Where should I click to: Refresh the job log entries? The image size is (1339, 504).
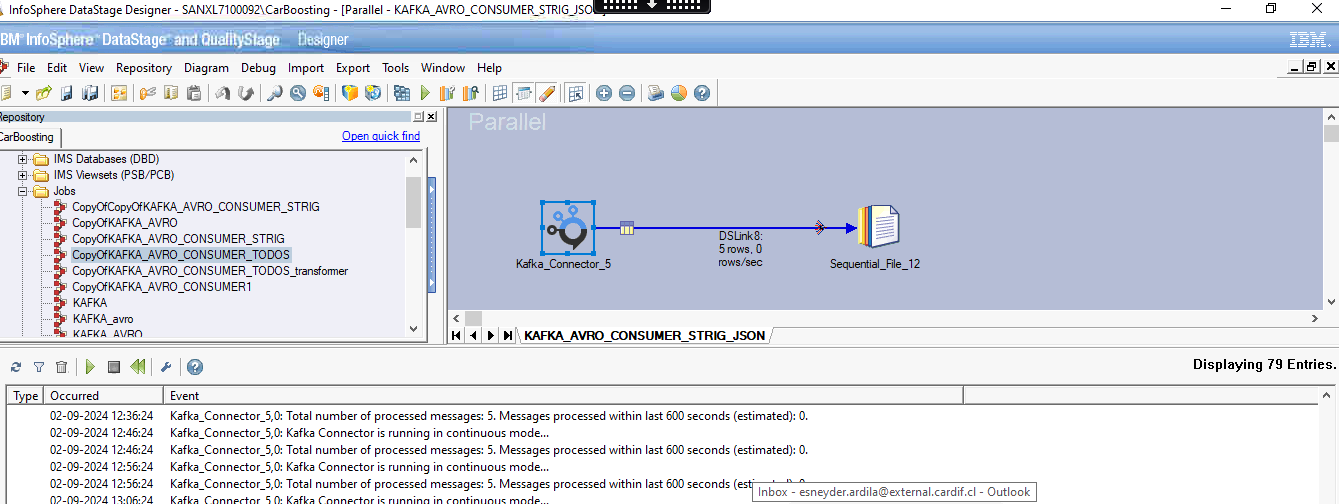click(16, 367)
